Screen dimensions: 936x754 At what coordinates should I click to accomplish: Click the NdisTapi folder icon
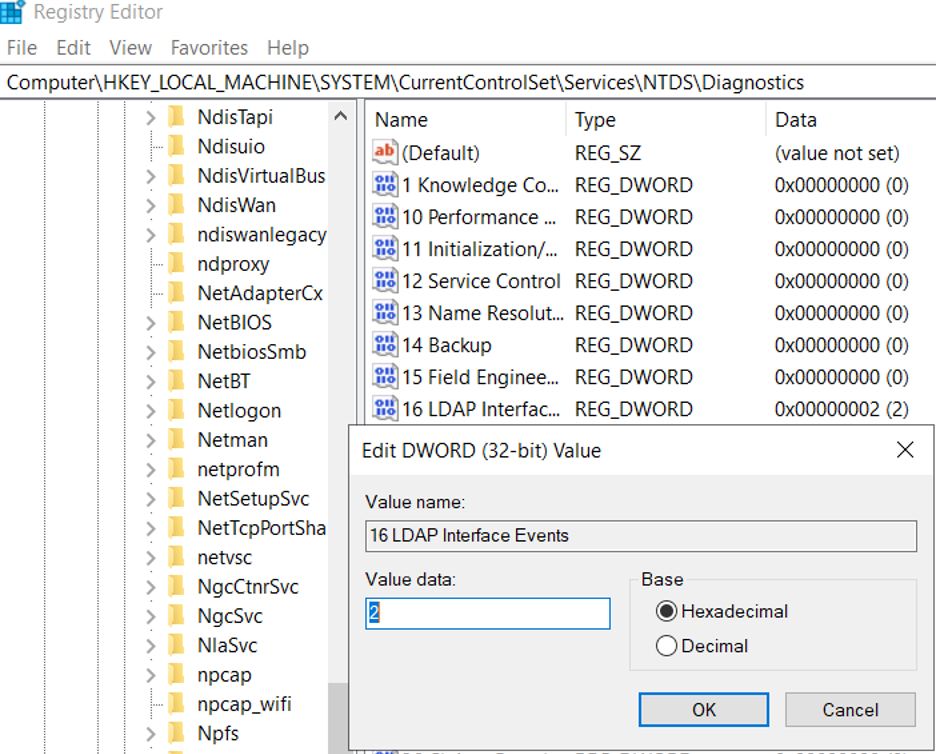click(176, 117)
